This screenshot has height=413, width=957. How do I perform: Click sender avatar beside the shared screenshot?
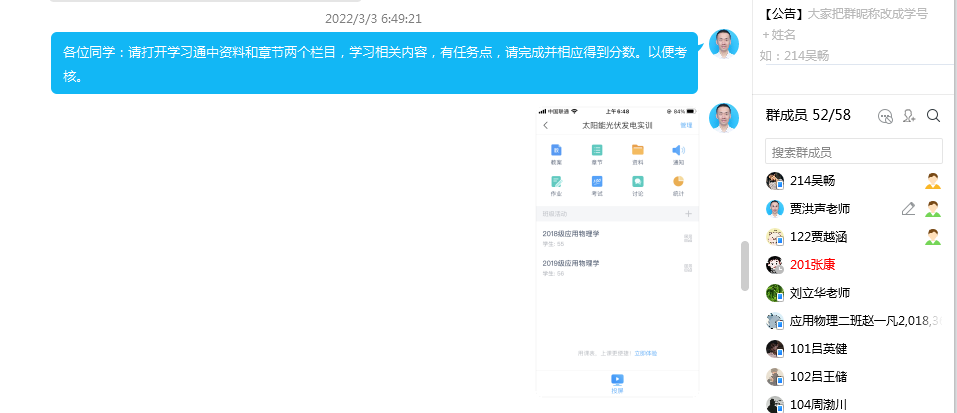pos(723,118)
